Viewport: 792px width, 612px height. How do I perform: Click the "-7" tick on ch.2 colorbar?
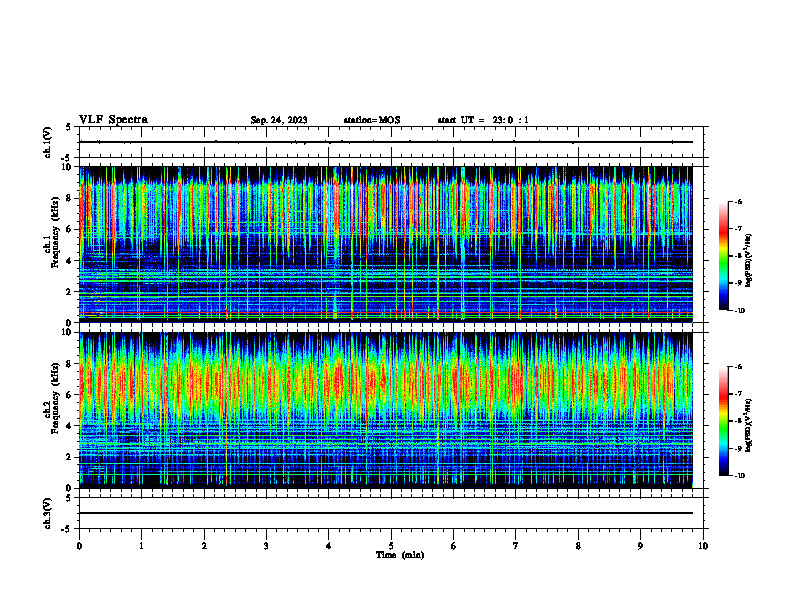pos(738,394)
